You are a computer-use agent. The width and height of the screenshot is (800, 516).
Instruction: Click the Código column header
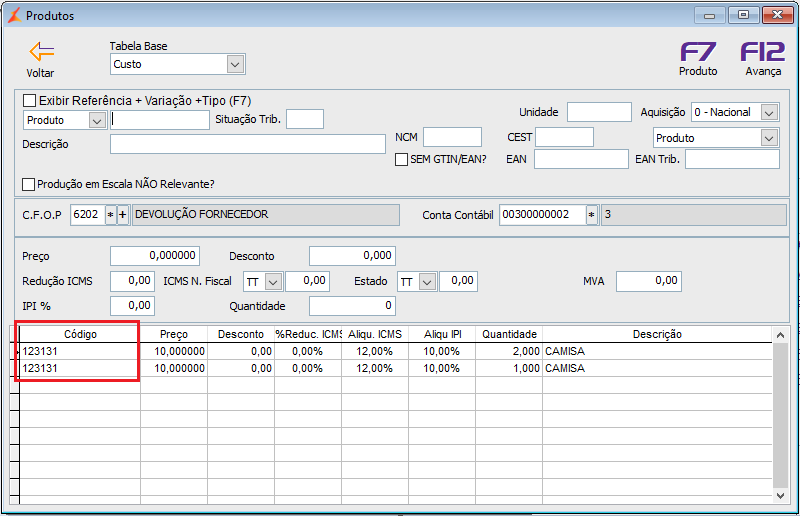(80, 334)
